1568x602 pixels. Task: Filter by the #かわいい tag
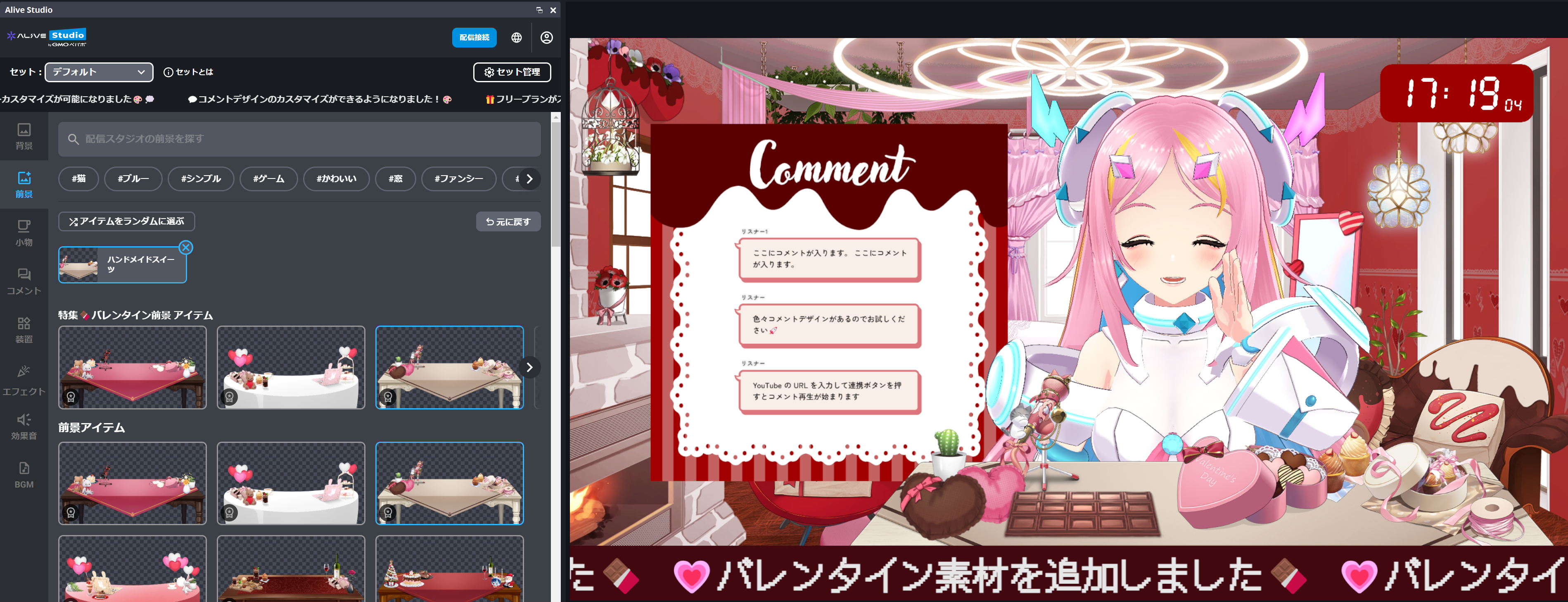click(336, 178)
